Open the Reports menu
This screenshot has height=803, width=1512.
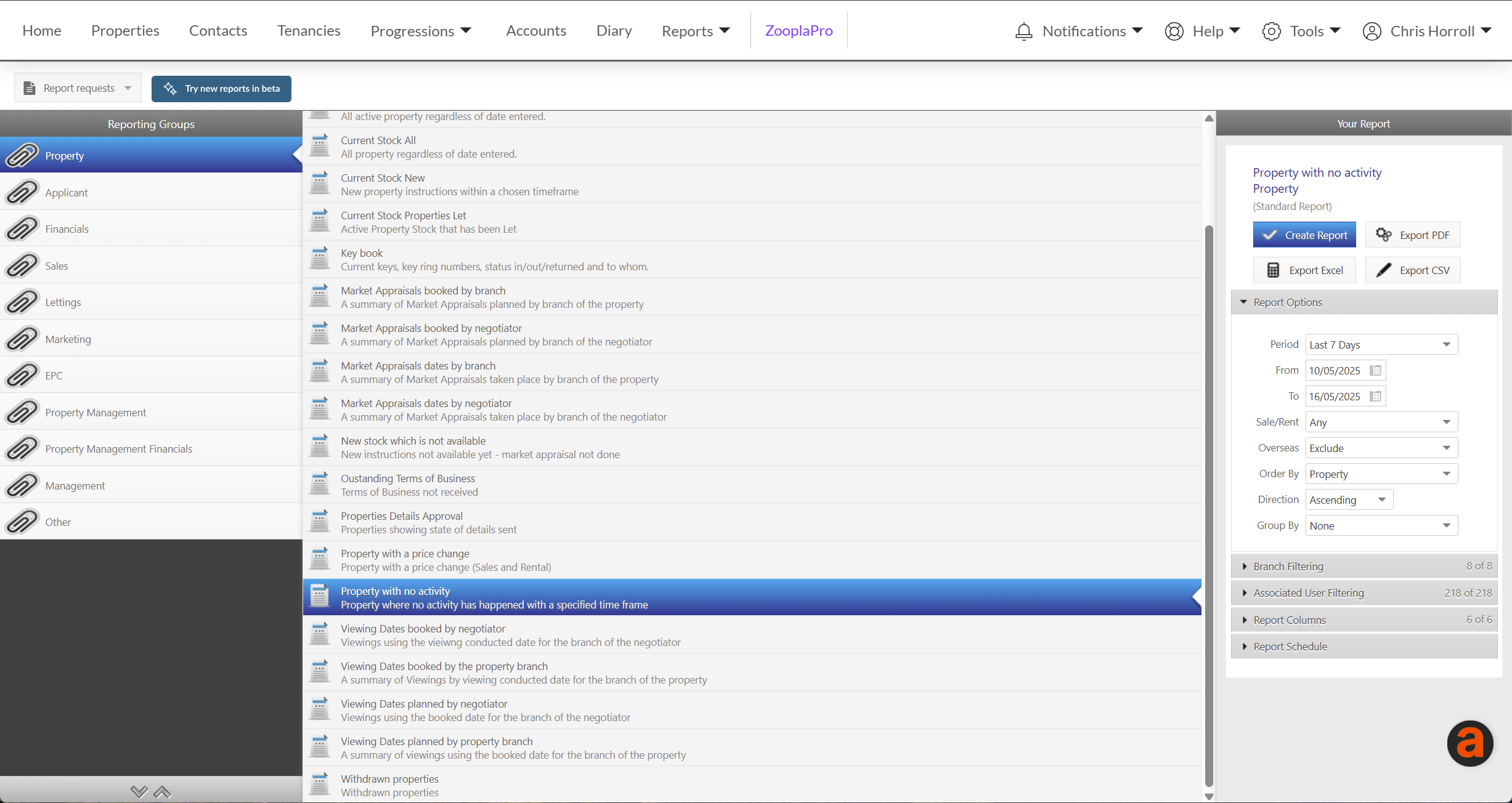click(696, 31)
